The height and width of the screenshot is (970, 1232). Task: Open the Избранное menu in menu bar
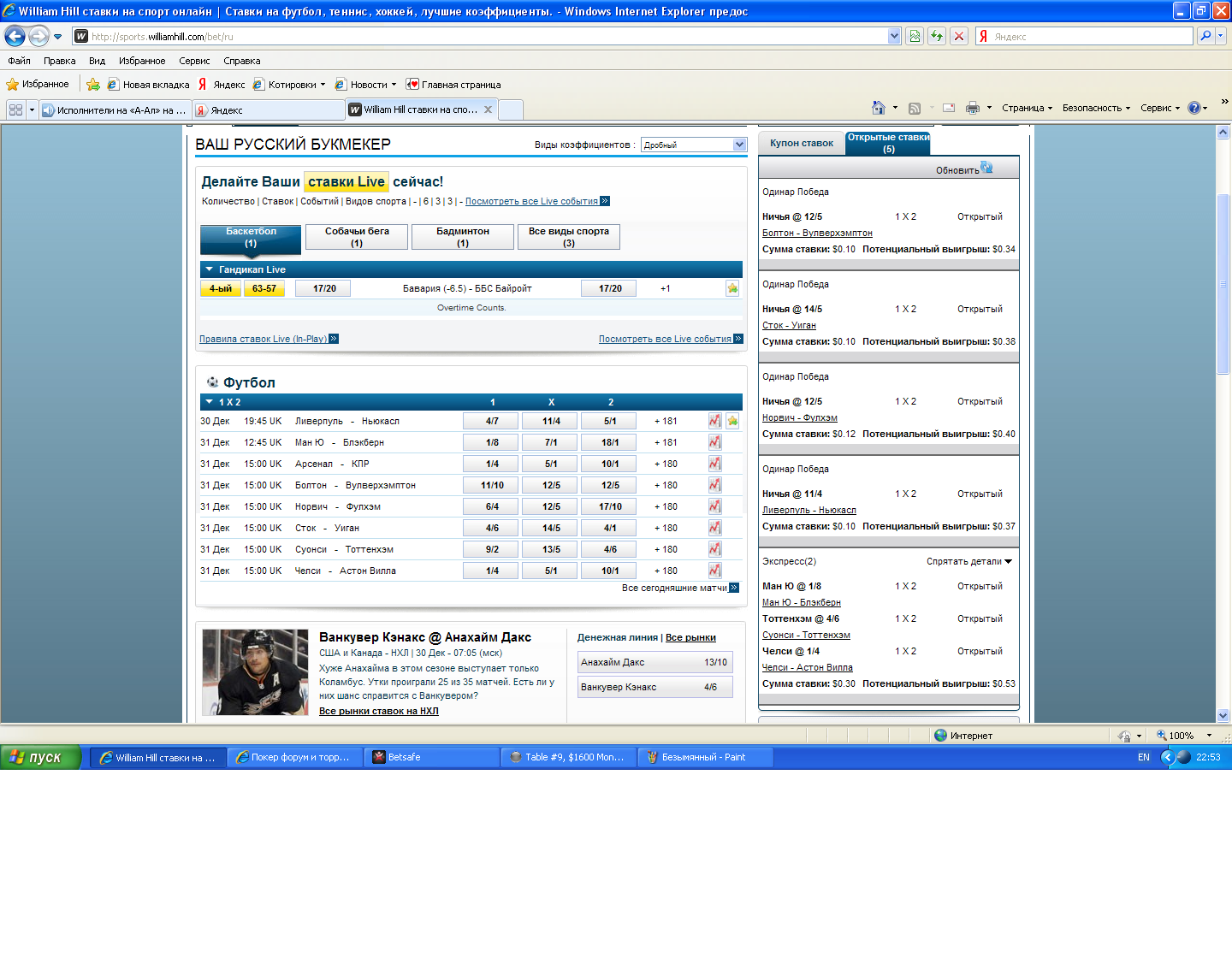[142, 61]
